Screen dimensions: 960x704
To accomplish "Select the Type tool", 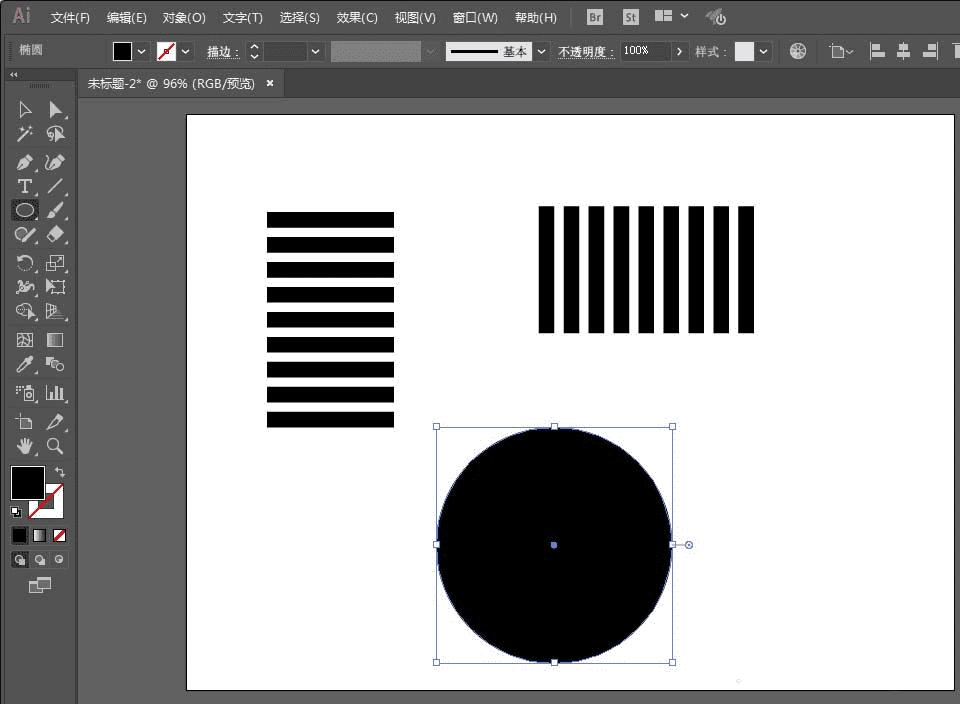I will coord(25,186).
